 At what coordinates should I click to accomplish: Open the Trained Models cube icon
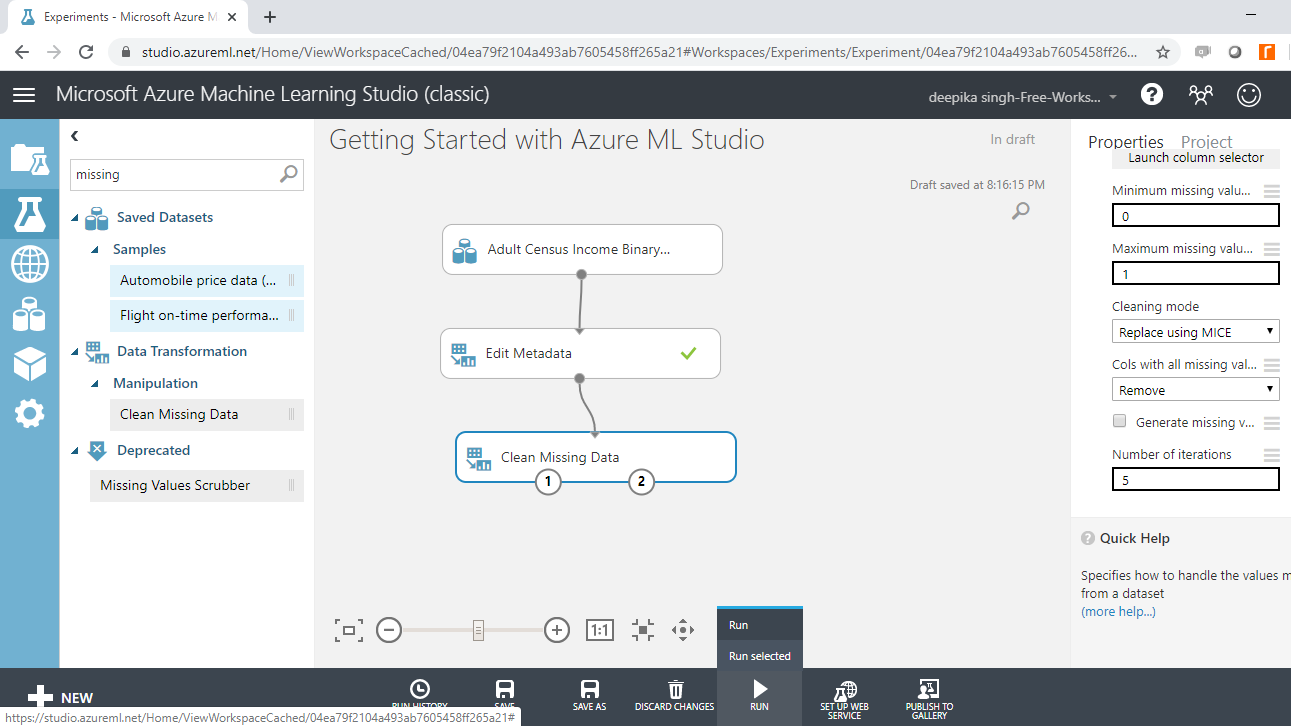tap(29, 364)
